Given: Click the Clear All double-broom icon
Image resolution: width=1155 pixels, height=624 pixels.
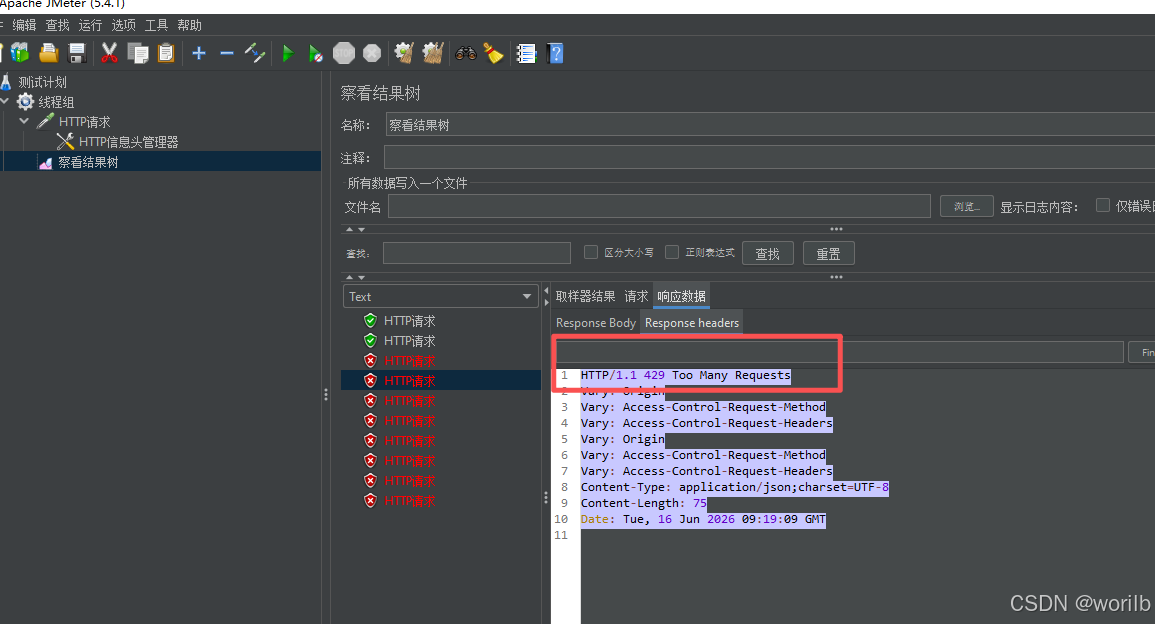Looking at the screenshot, I should (x=432, y=53).
